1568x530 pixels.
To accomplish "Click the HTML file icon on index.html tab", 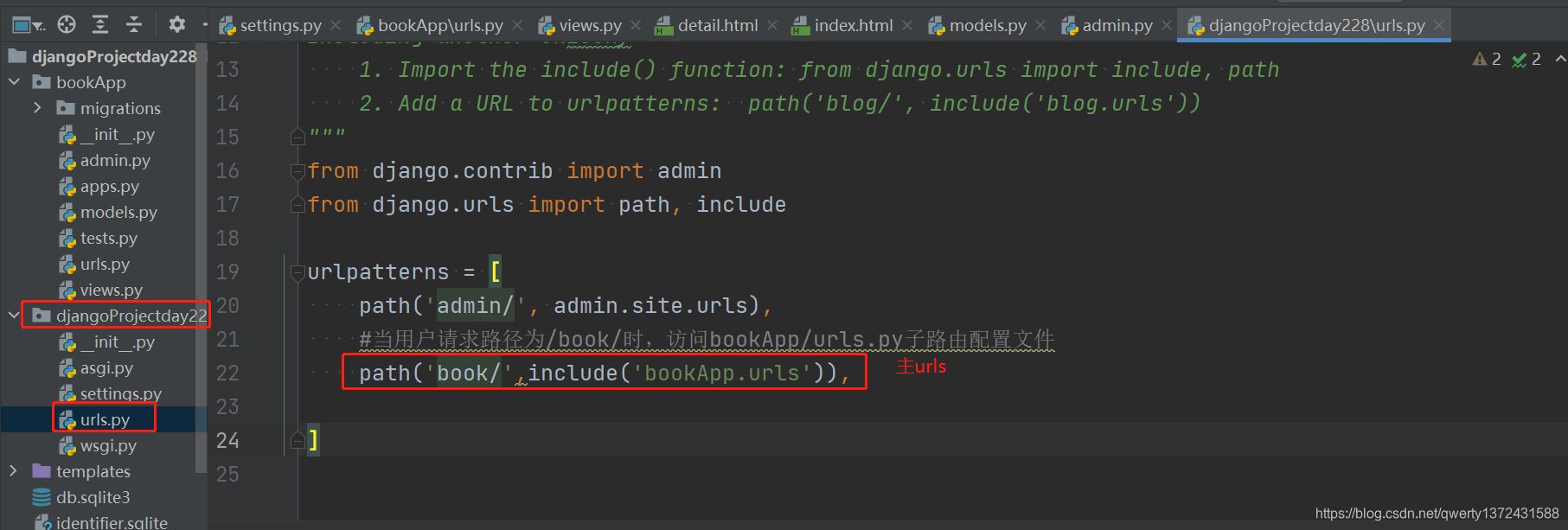I will click(x=801, y=26).
